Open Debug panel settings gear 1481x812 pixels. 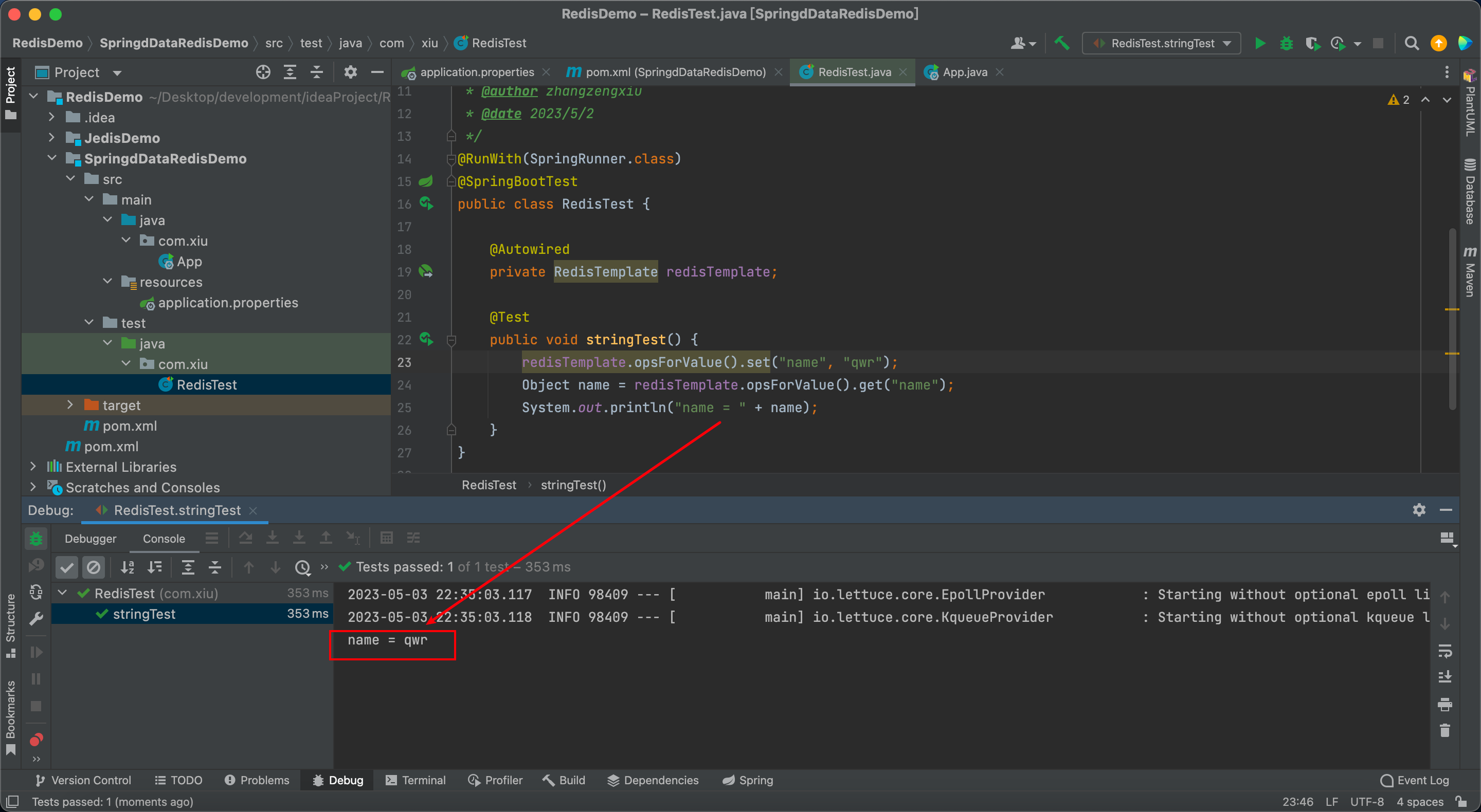click(1419, 510)
